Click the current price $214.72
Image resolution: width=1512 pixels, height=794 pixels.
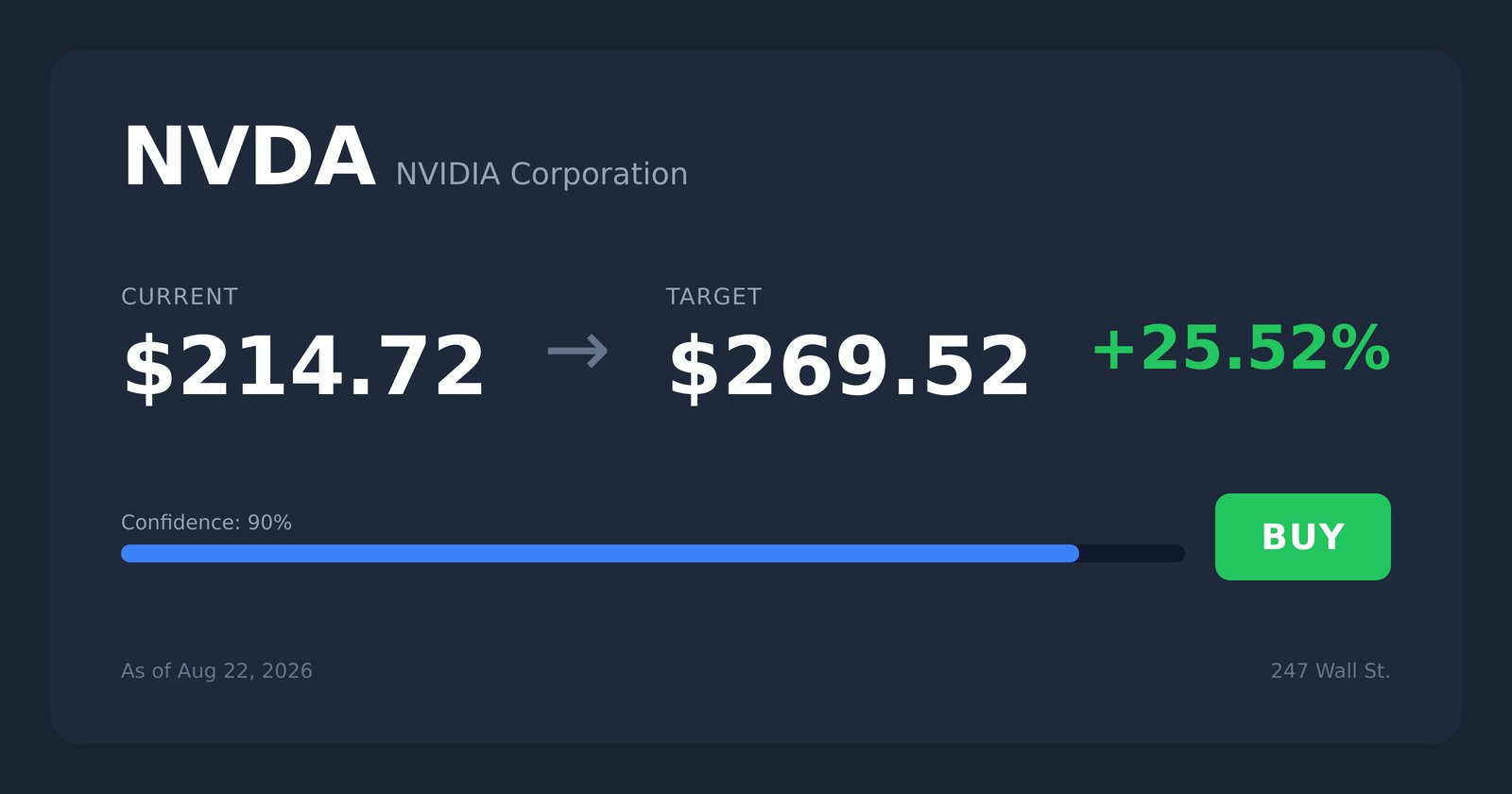(303, 367)
